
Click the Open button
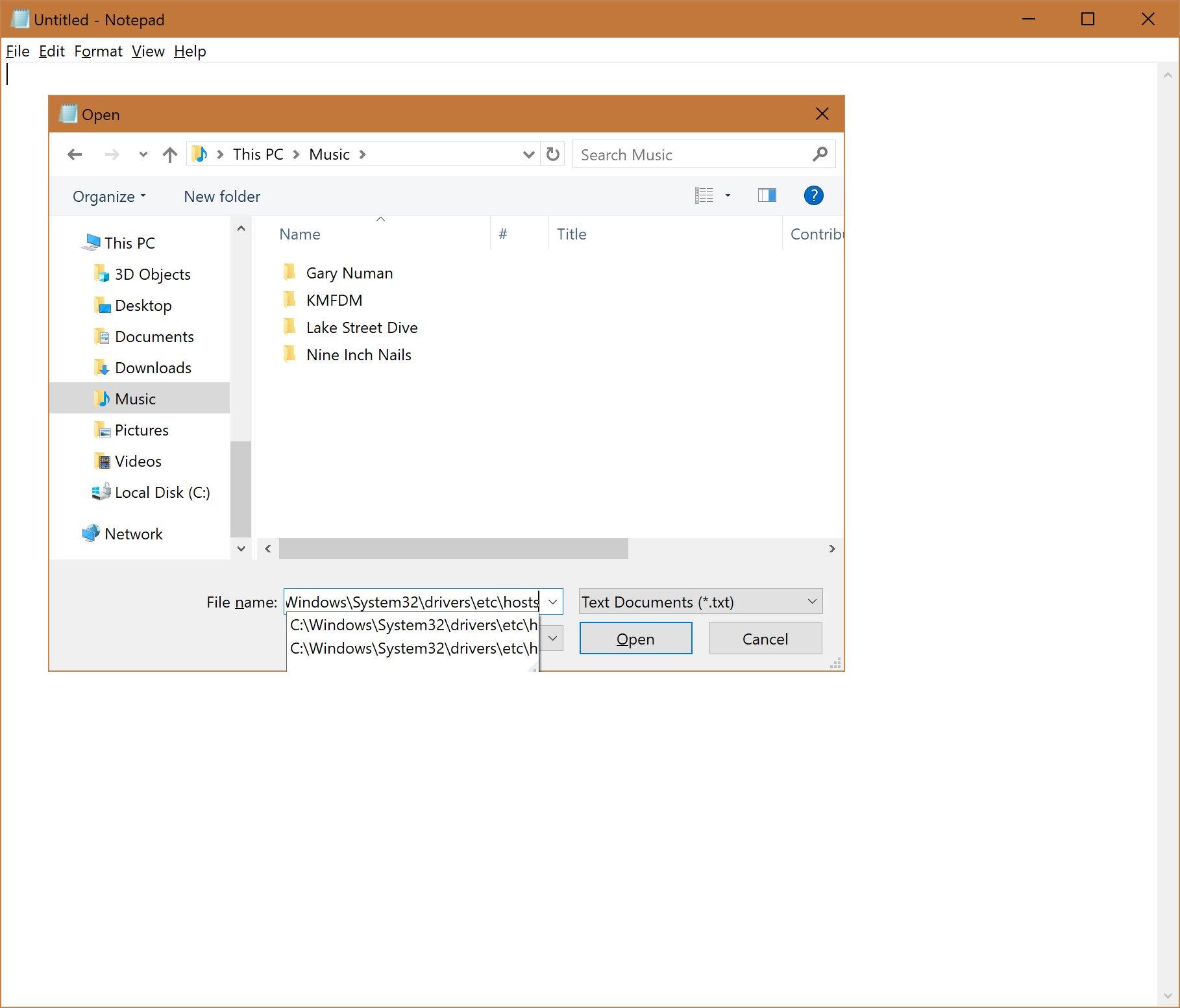click(x=635, y=639)
